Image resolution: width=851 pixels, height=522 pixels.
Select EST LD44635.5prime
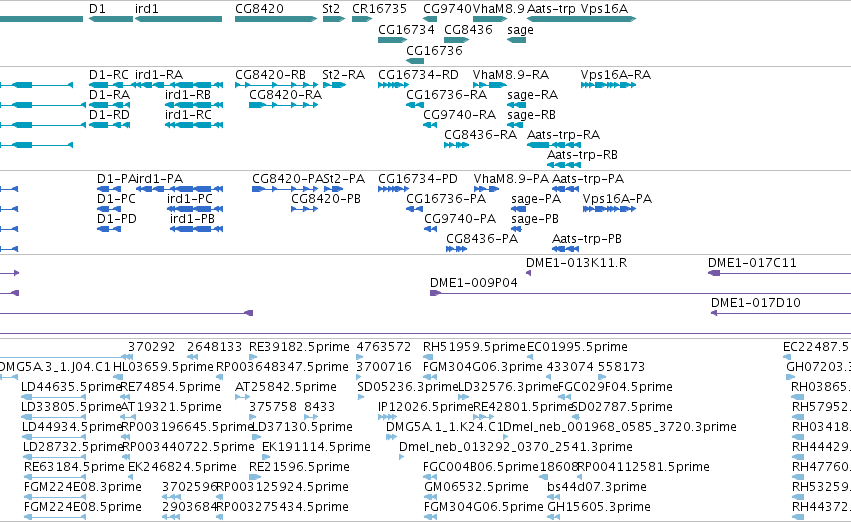point(71,387)
